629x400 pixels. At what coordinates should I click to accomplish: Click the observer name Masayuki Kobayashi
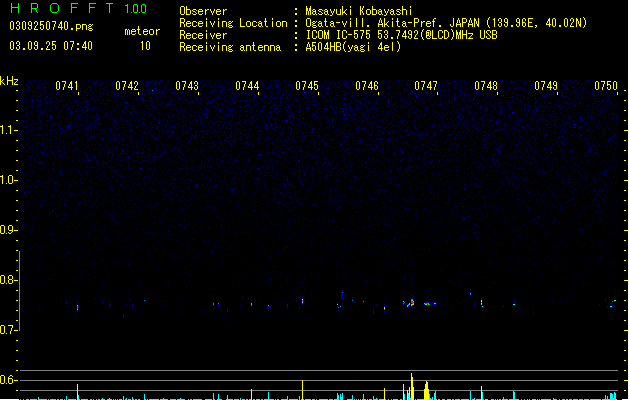coord(359,11)
